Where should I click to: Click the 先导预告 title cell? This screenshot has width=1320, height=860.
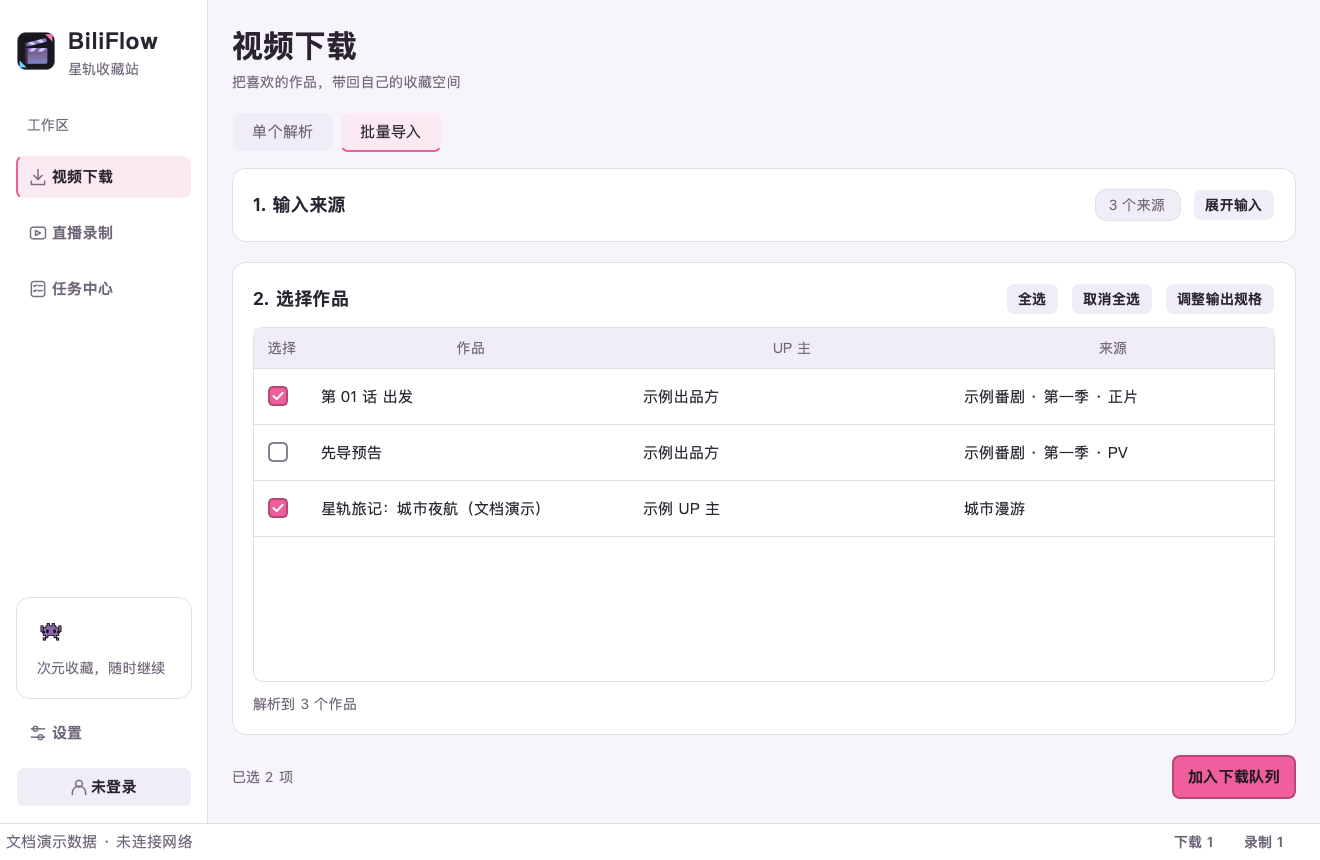coord(351,453)
